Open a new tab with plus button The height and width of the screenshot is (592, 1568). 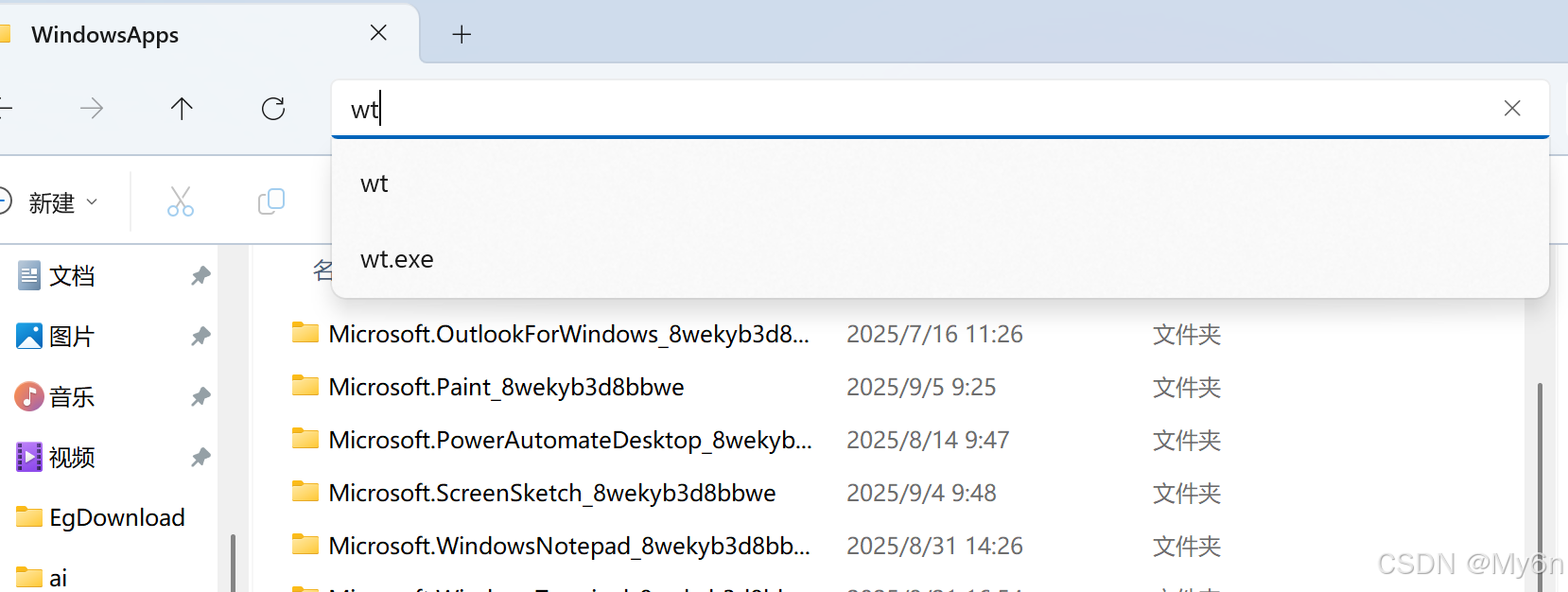coord(462,35)
